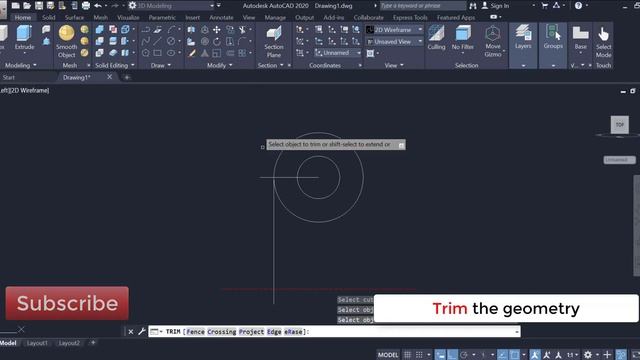Click the Smooth Object mesh tool
This screenshot has width=640, height=360.
66,41
